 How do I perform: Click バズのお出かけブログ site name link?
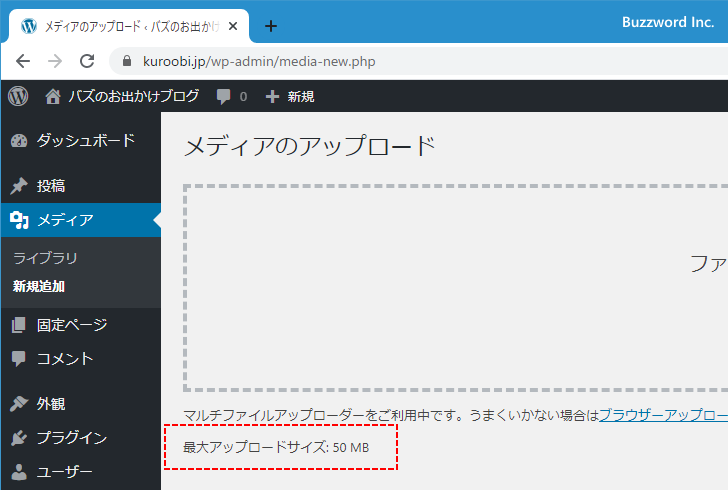[134, 96]
